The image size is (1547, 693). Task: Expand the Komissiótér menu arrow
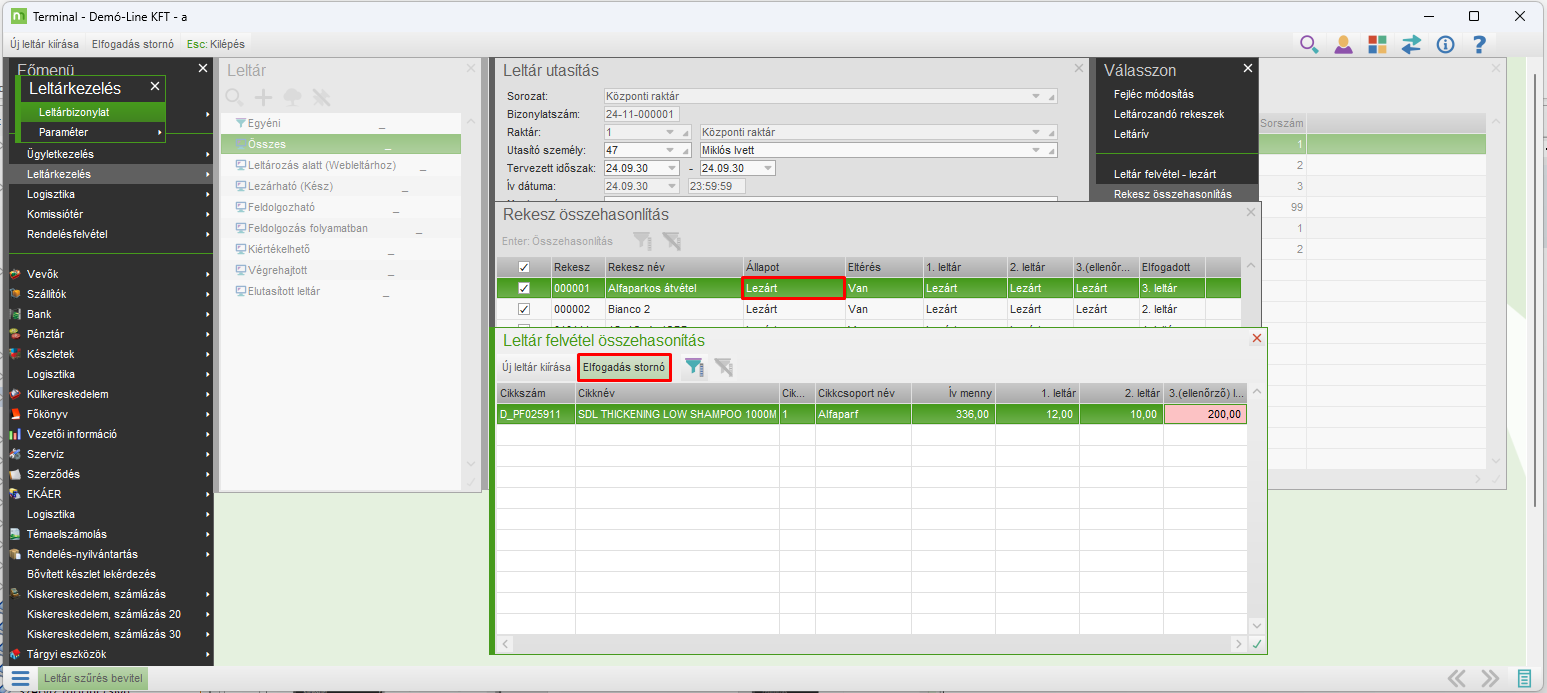pyautogui.click(x=207, y=214)
